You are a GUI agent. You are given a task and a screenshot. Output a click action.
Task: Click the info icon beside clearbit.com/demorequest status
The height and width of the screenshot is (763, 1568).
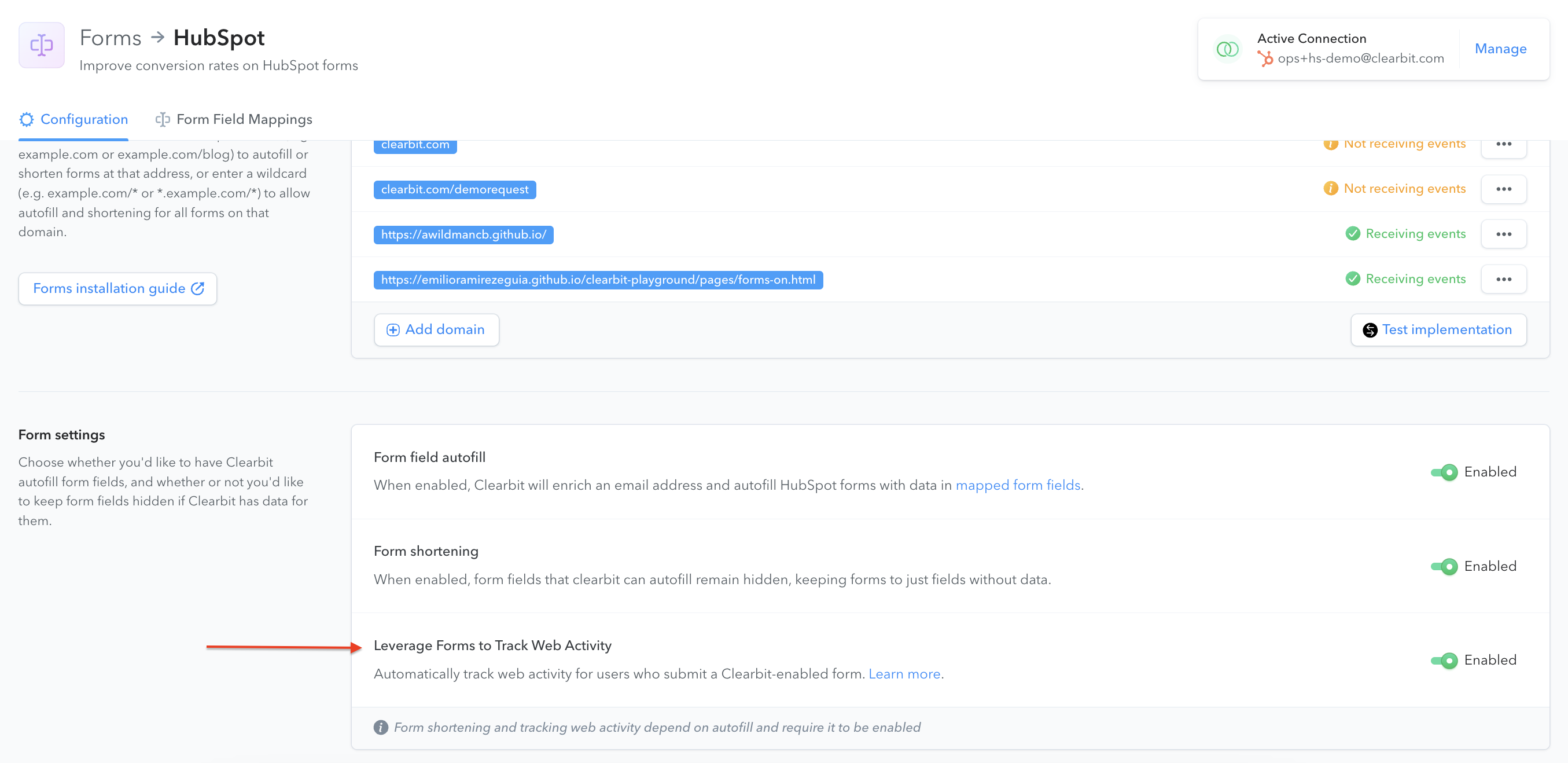tap(1331, 189)
